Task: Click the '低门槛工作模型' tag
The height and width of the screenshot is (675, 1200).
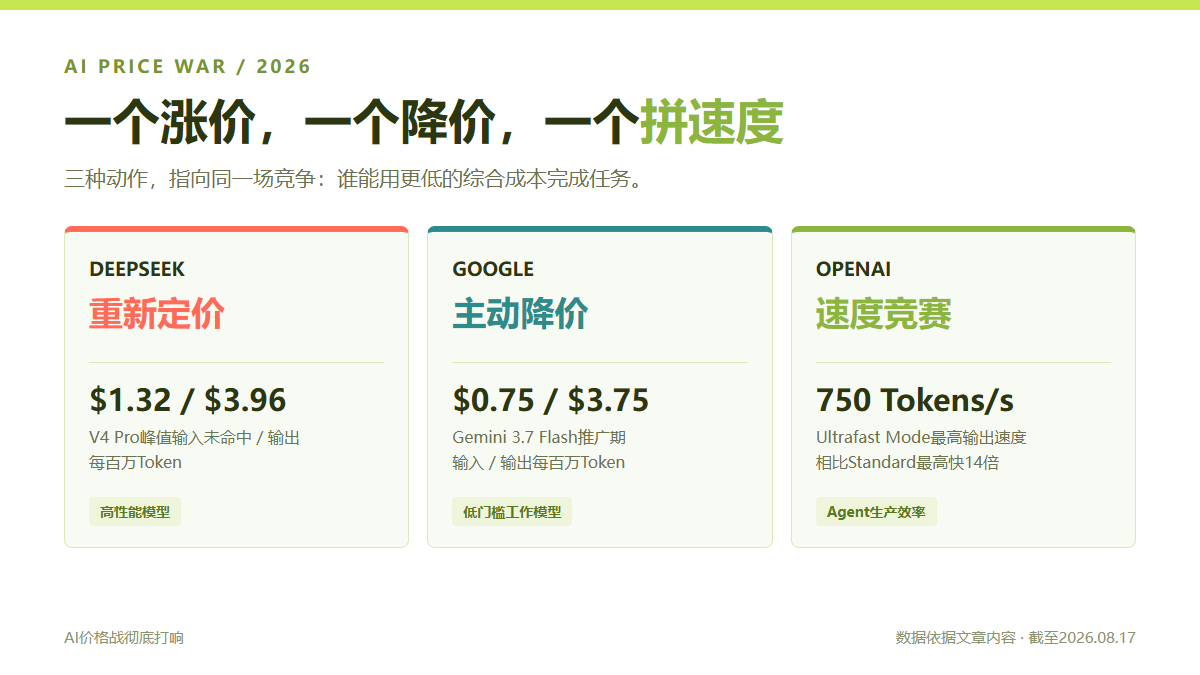Action: pyautogui.click(x=512, y=512)
